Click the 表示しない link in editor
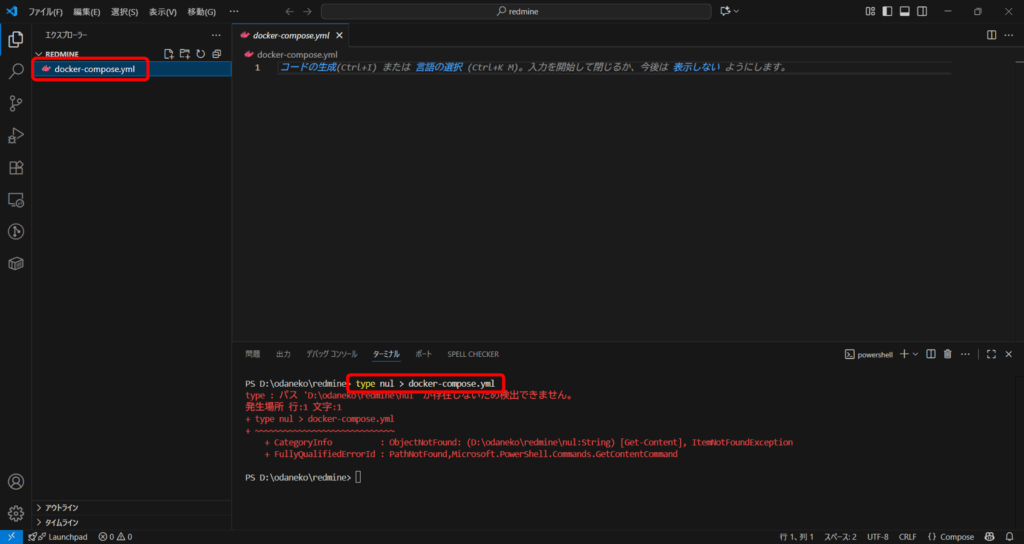 [696, 68]
